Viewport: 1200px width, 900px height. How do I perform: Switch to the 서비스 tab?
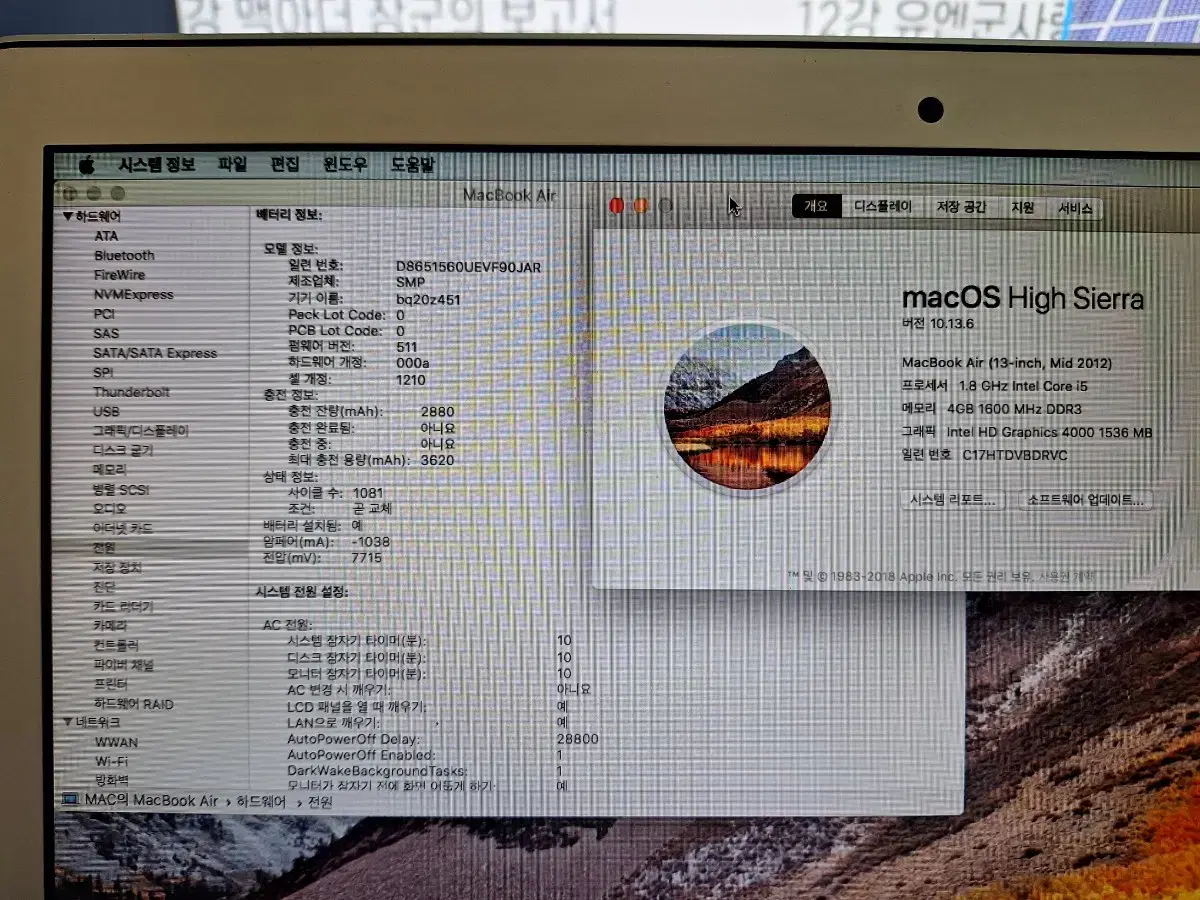click(x=1075, y=208)
